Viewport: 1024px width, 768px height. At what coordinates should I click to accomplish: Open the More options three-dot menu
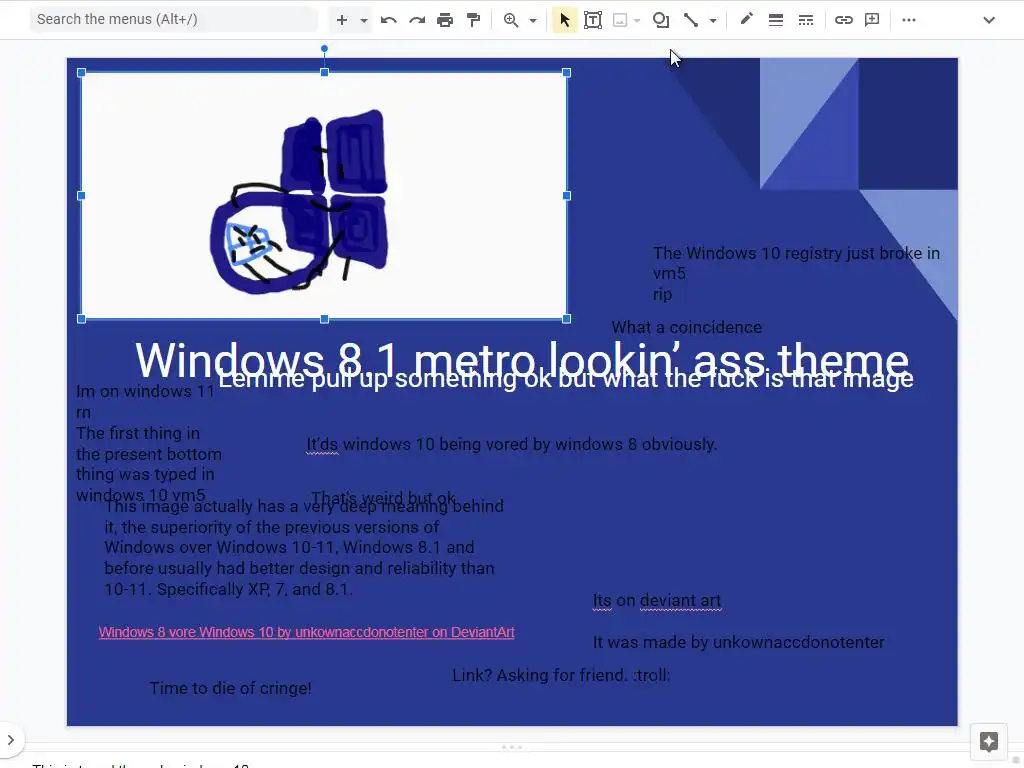pyautogui.click(x=908, y=20)
